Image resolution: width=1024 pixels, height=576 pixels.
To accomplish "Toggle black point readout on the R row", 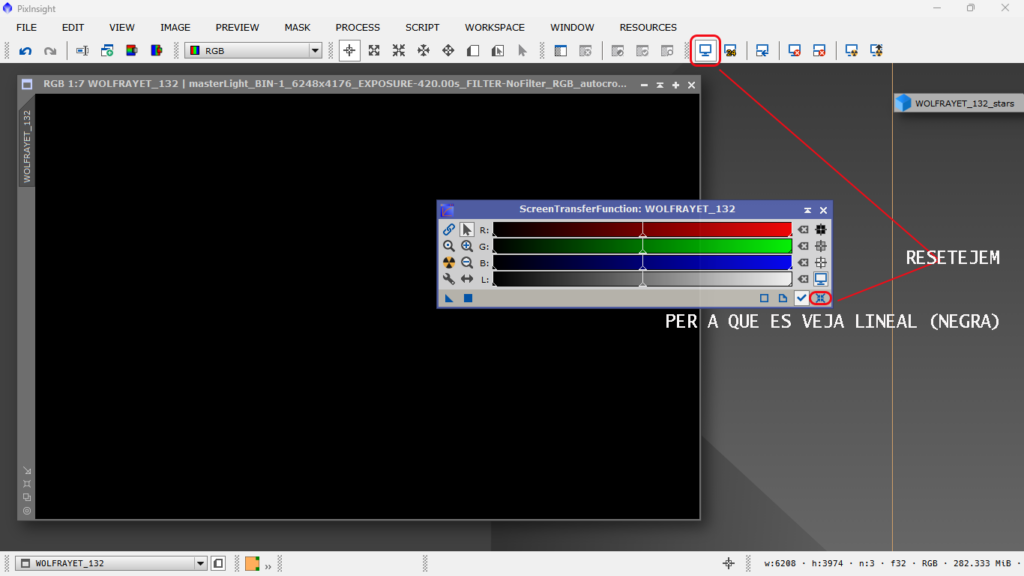I will (x=821, y=229).
